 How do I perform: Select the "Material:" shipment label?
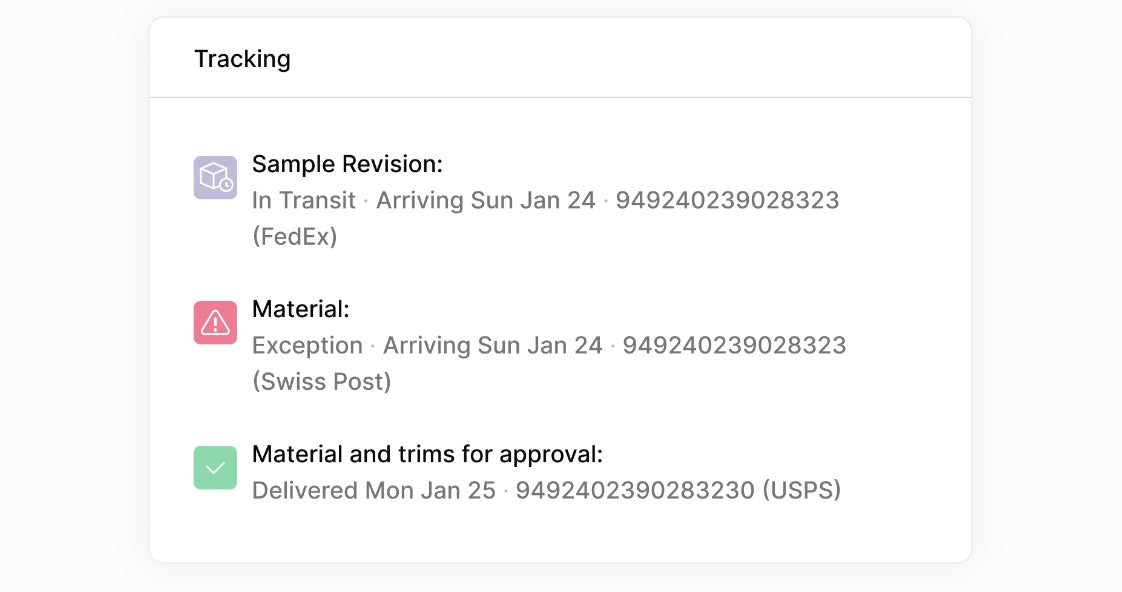click(301, 309)
